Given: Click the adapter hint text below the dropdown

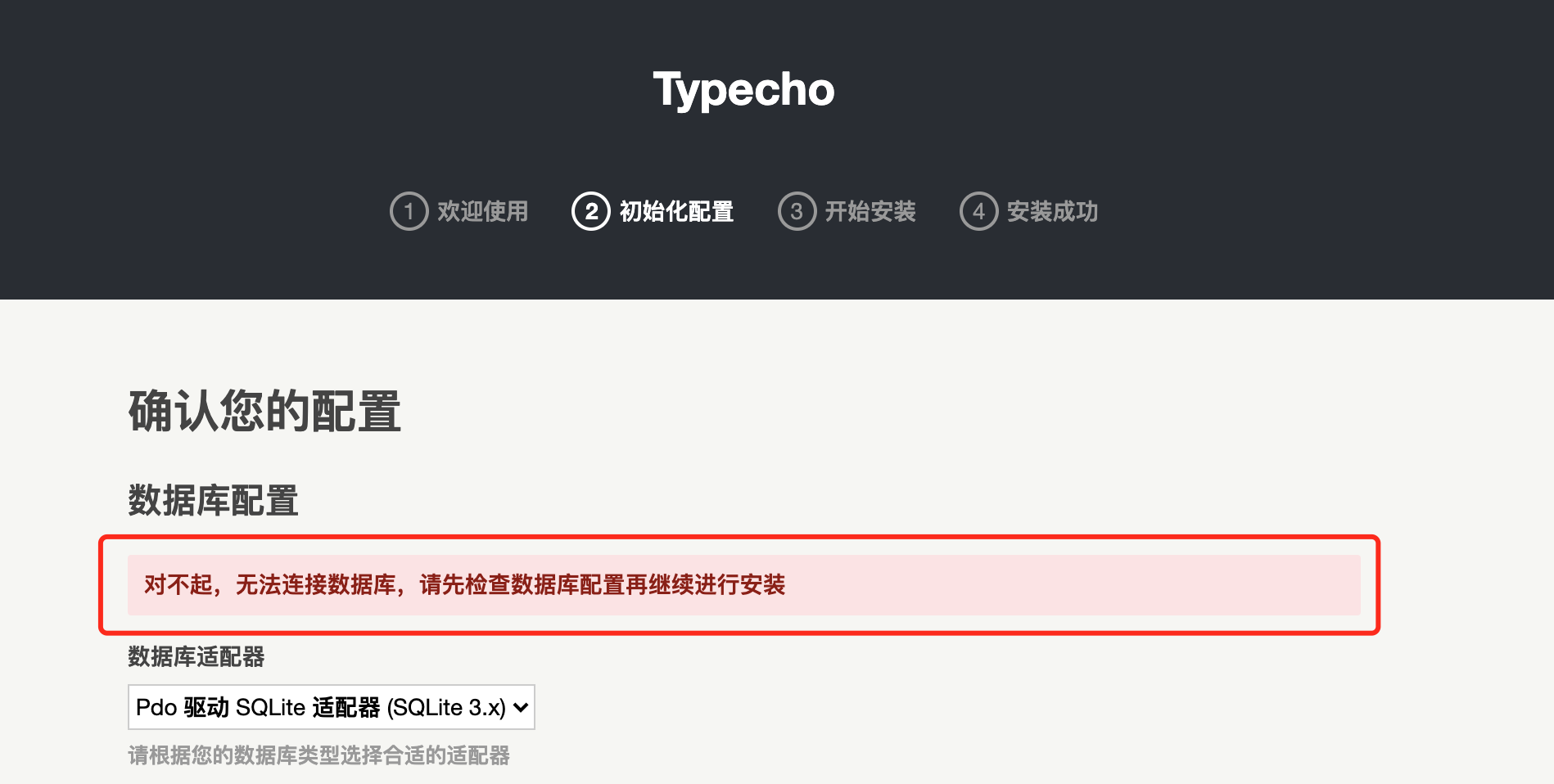Looking at the screenshot, I should click(x=318, y=756).
